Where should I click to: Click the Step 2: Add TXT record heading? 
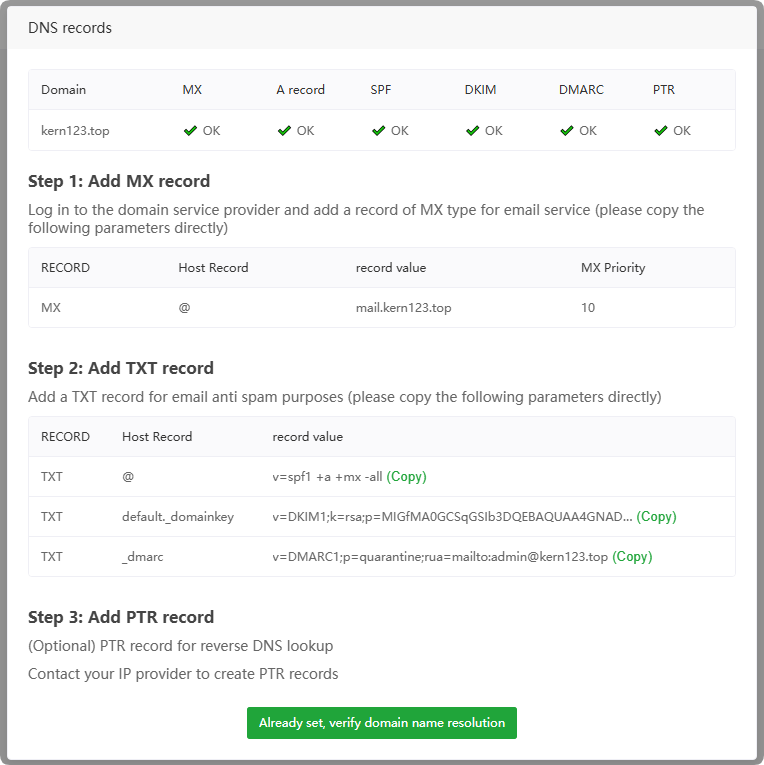click(121, 367)
